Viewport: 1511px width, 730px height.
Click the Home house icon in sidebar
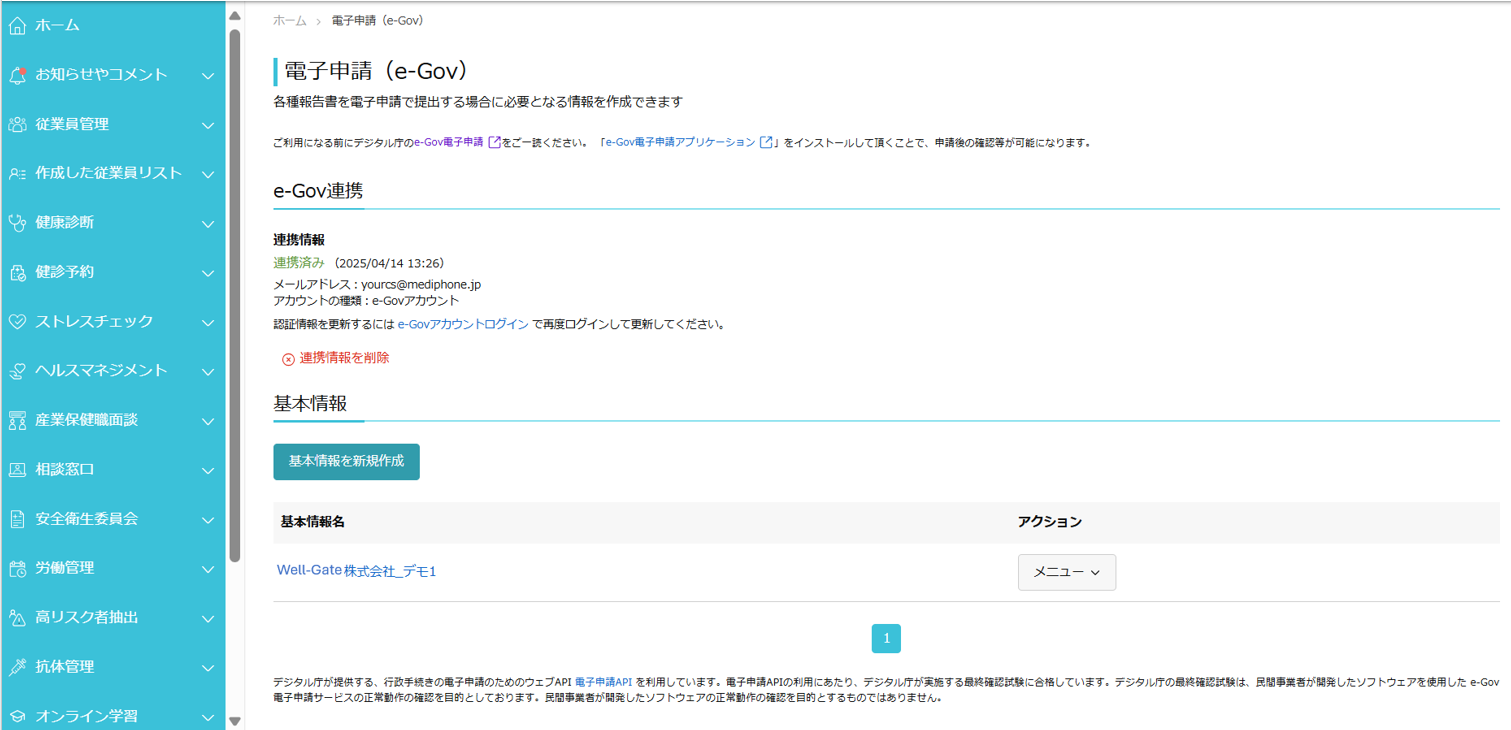pyautogui.click(x=17, y=26)
